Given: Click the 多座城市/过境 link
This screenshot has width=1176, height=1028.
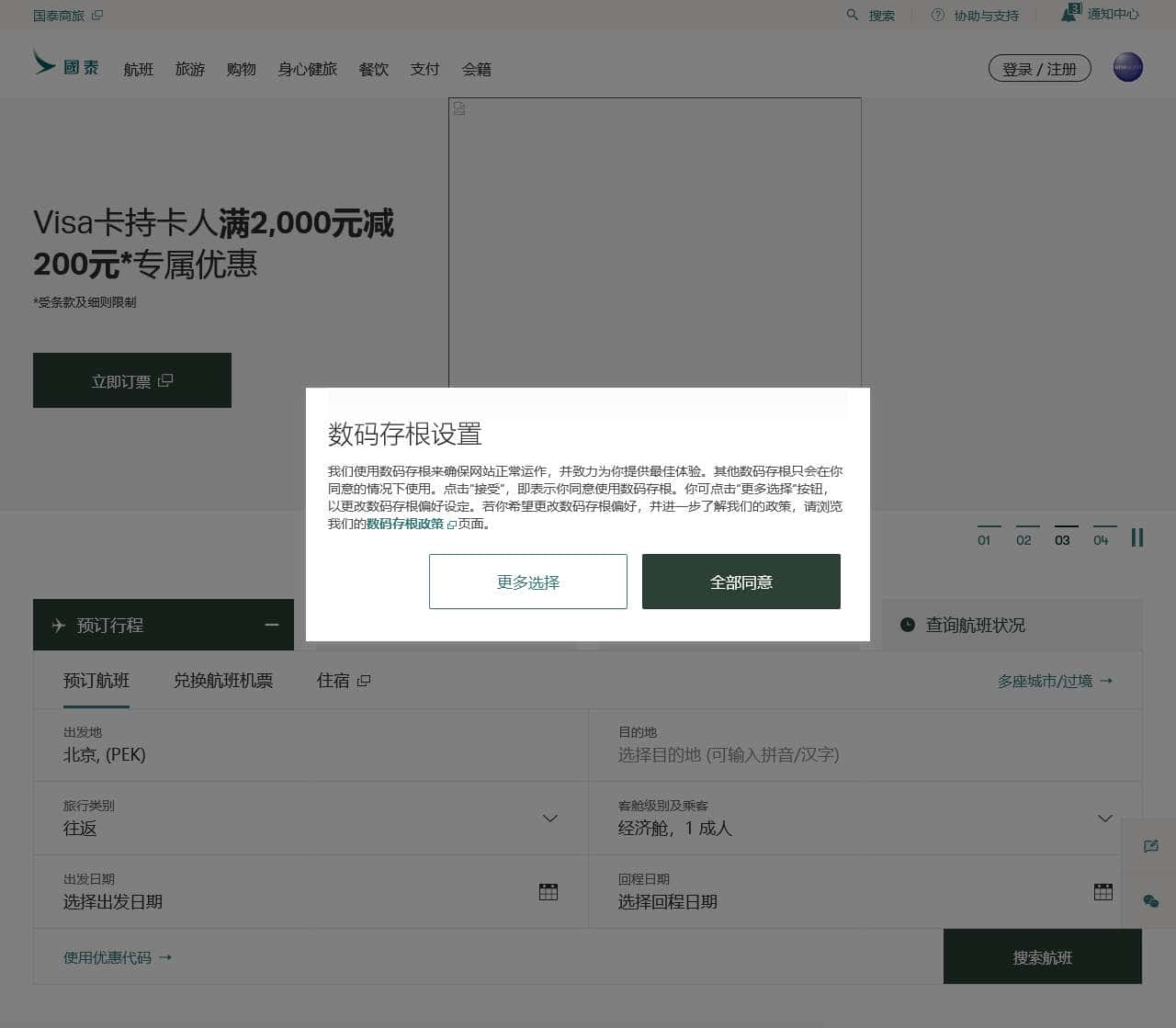Looking at the screenshot, I should 1056,681.
